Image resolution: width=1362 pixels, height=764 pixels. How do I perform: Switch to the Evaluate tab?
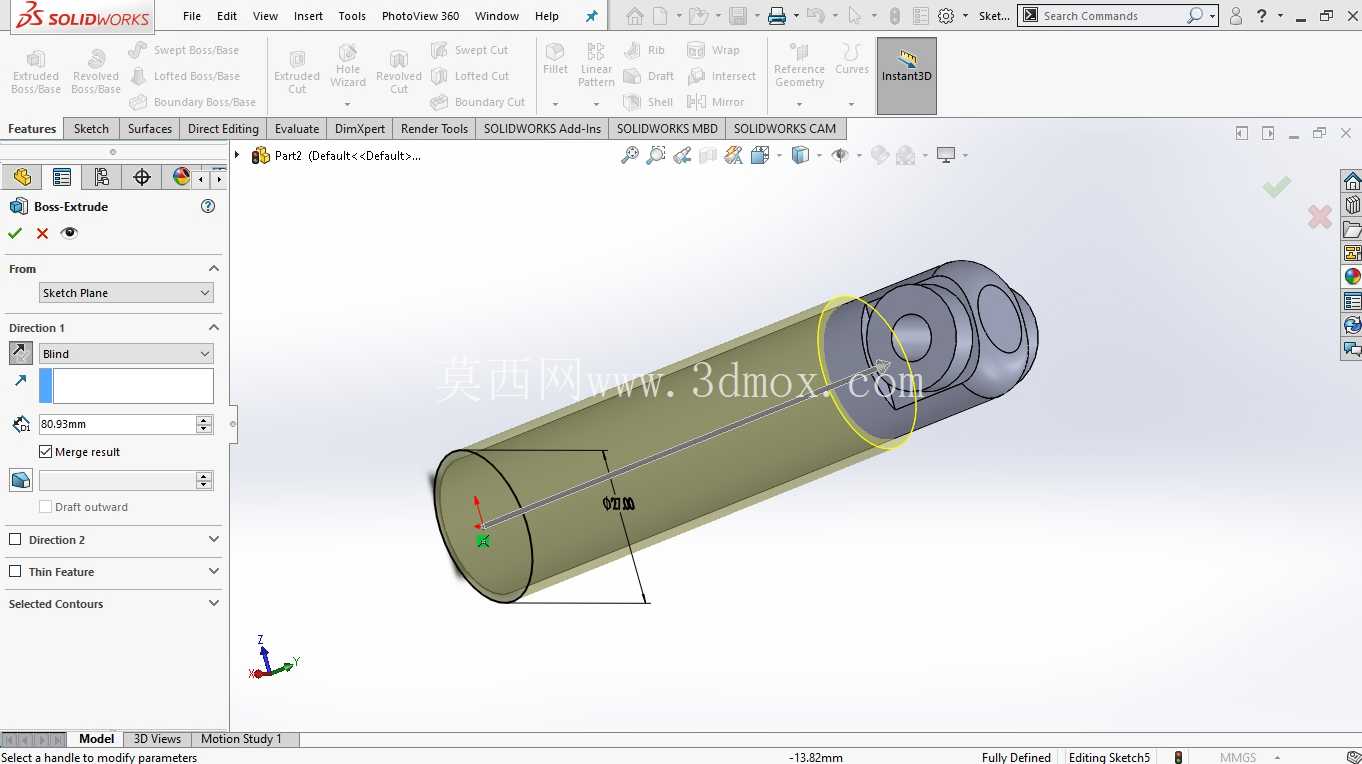(x=297, y=129)
